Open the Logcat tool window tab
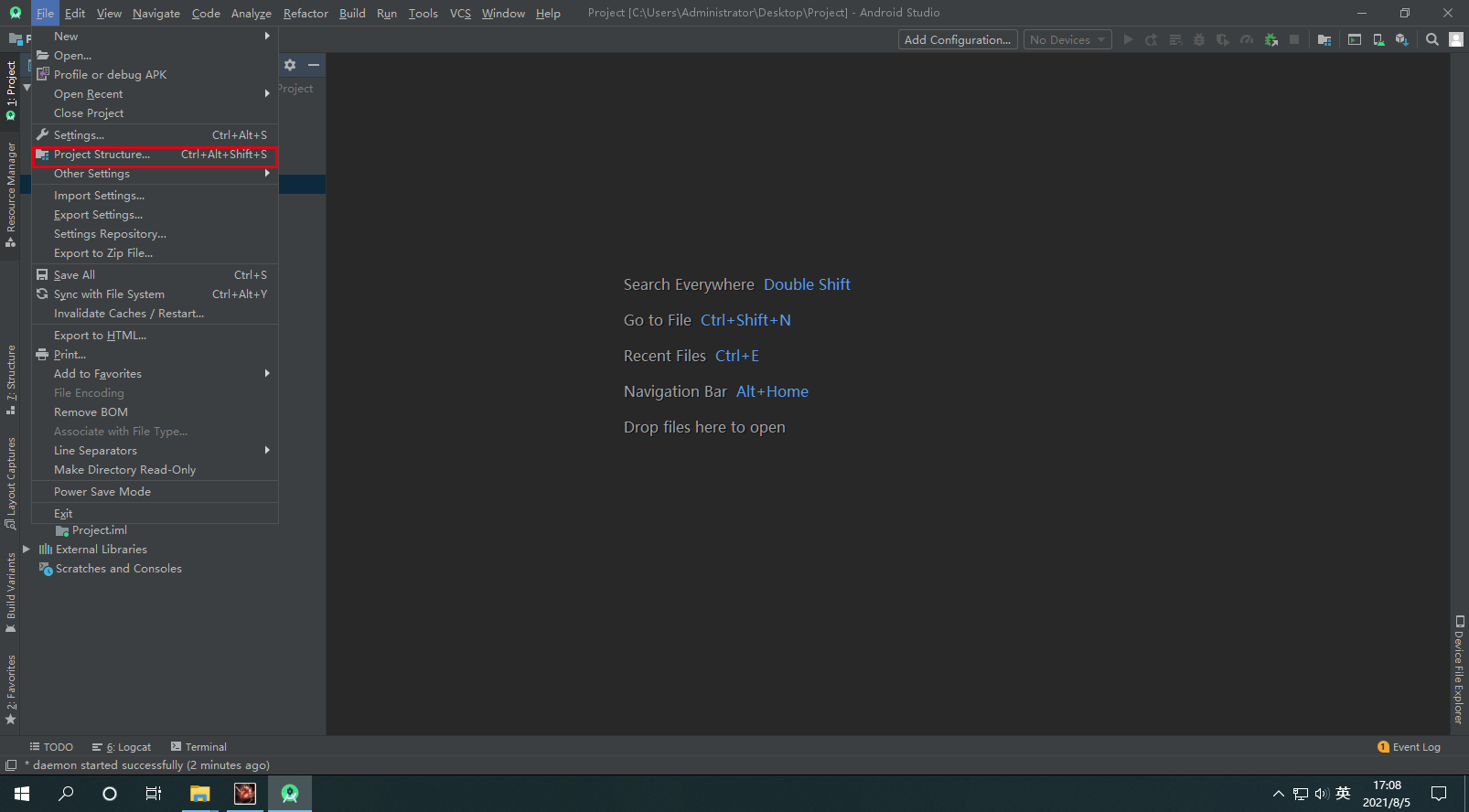This screenshot has width=1469, height=812. point(122,747)
